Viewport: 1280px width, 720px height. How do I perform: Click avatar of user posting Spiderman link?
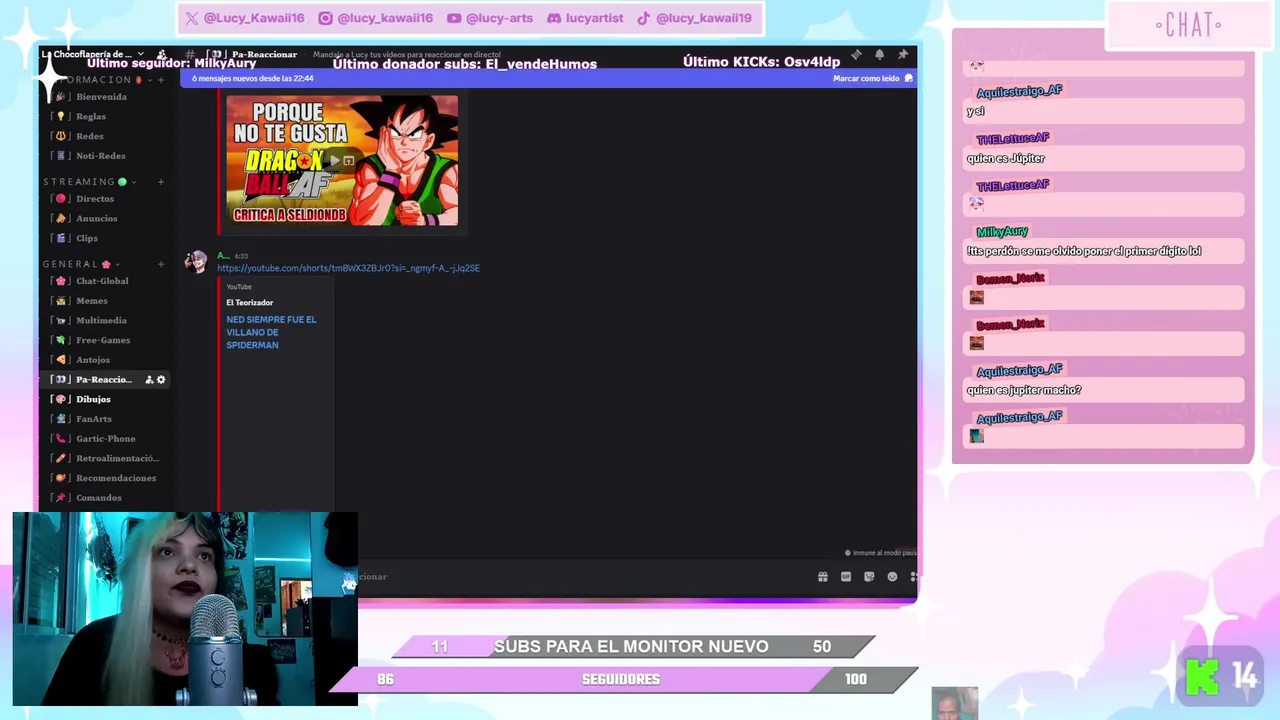(196, 262)
